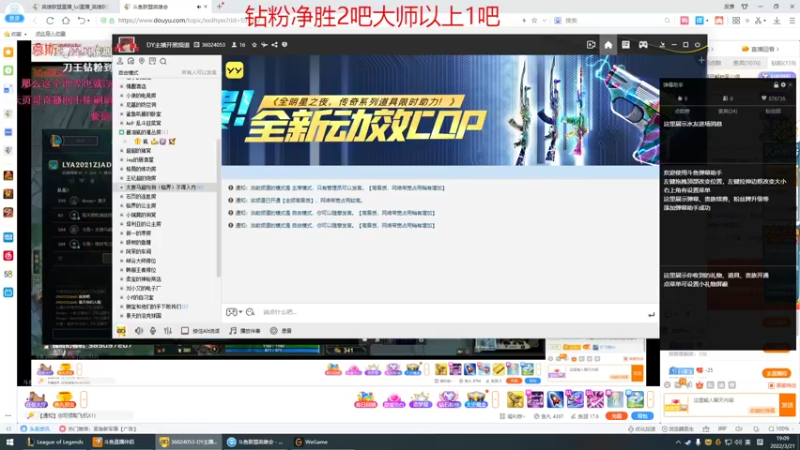Switch to the 钻粉(159) tab on Douyu page
This screenshot has width=800, height=450.
[x=784, y=63]
